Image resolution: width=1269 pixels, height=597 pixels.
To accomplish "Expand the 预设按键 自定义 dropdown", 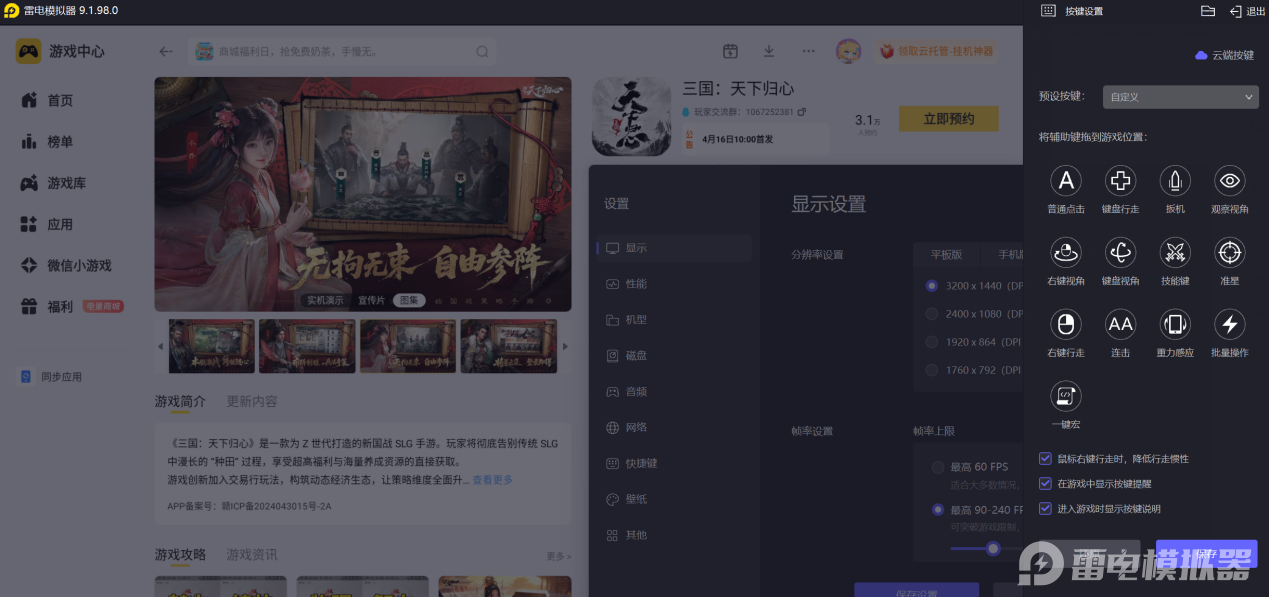I will 1181,97.
